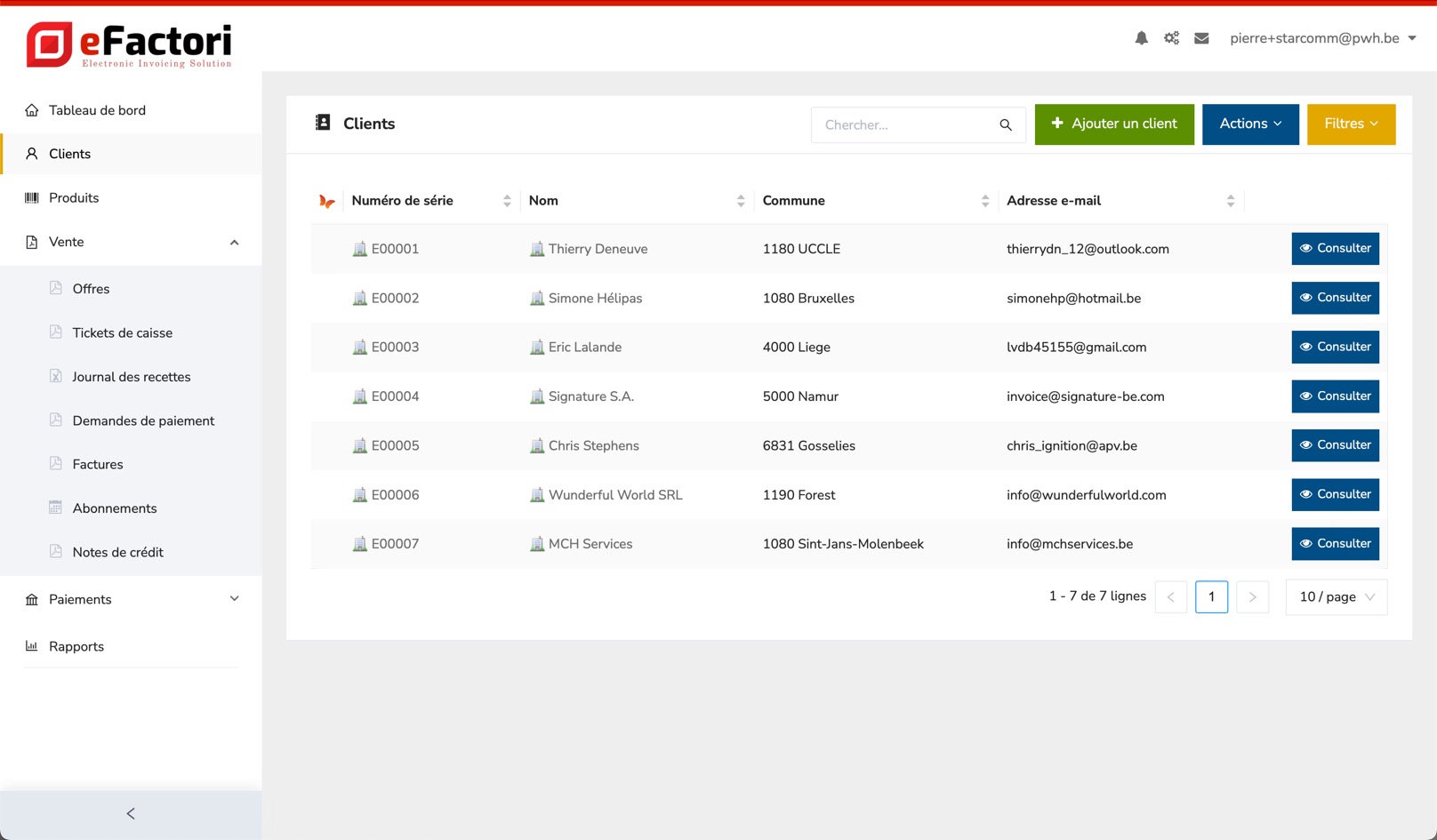Click the notifications bell icon
The height and width of the screenshot is (840, 1437).
pyautogui.click(x=1141, y=38)
